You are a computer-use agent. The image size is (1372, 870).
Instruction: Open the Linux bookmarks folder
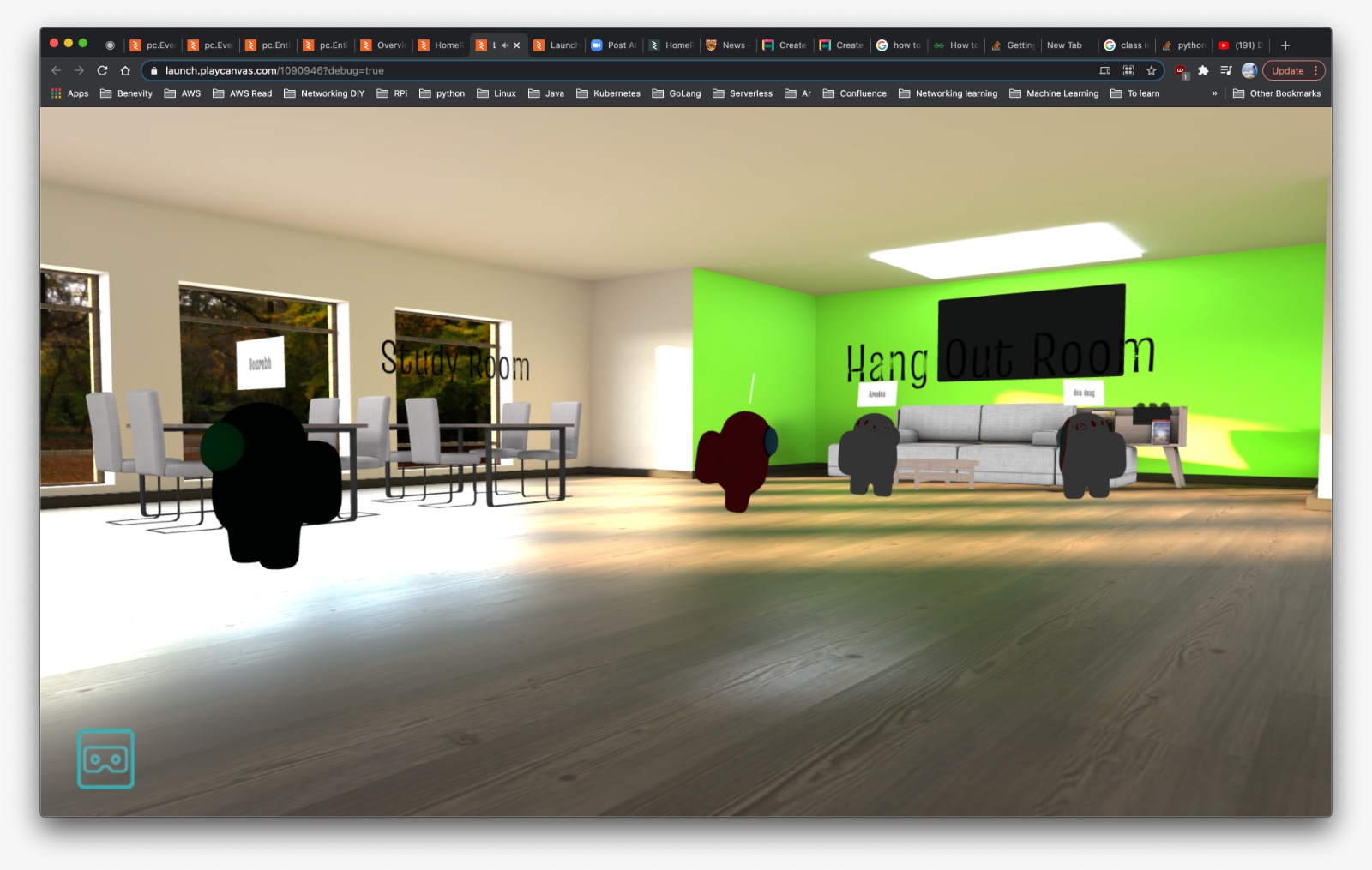click(x=496, y=93)
